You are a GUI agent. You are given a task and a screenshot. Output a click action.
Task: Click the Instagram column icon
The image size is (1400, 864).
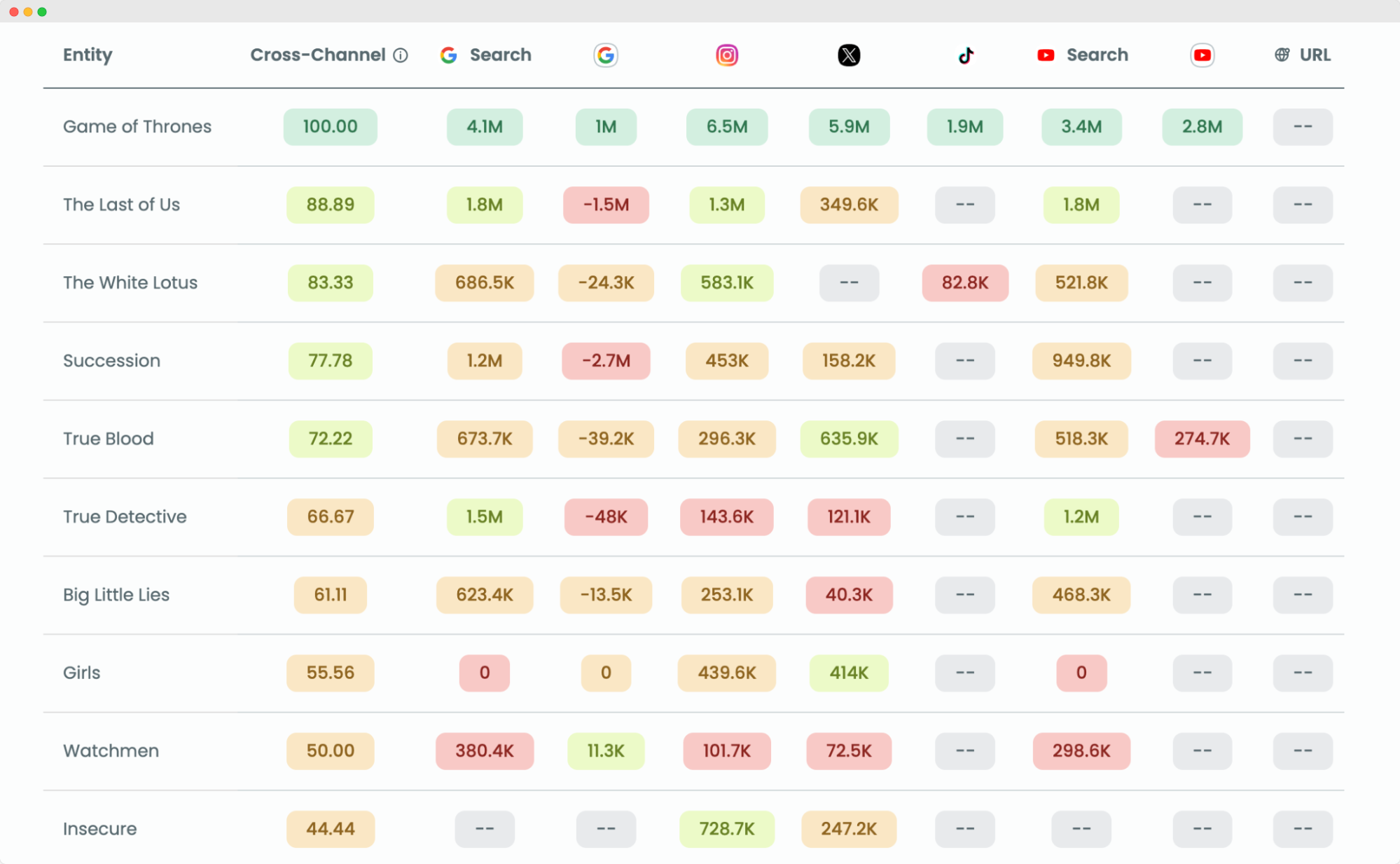pos(727,55)
